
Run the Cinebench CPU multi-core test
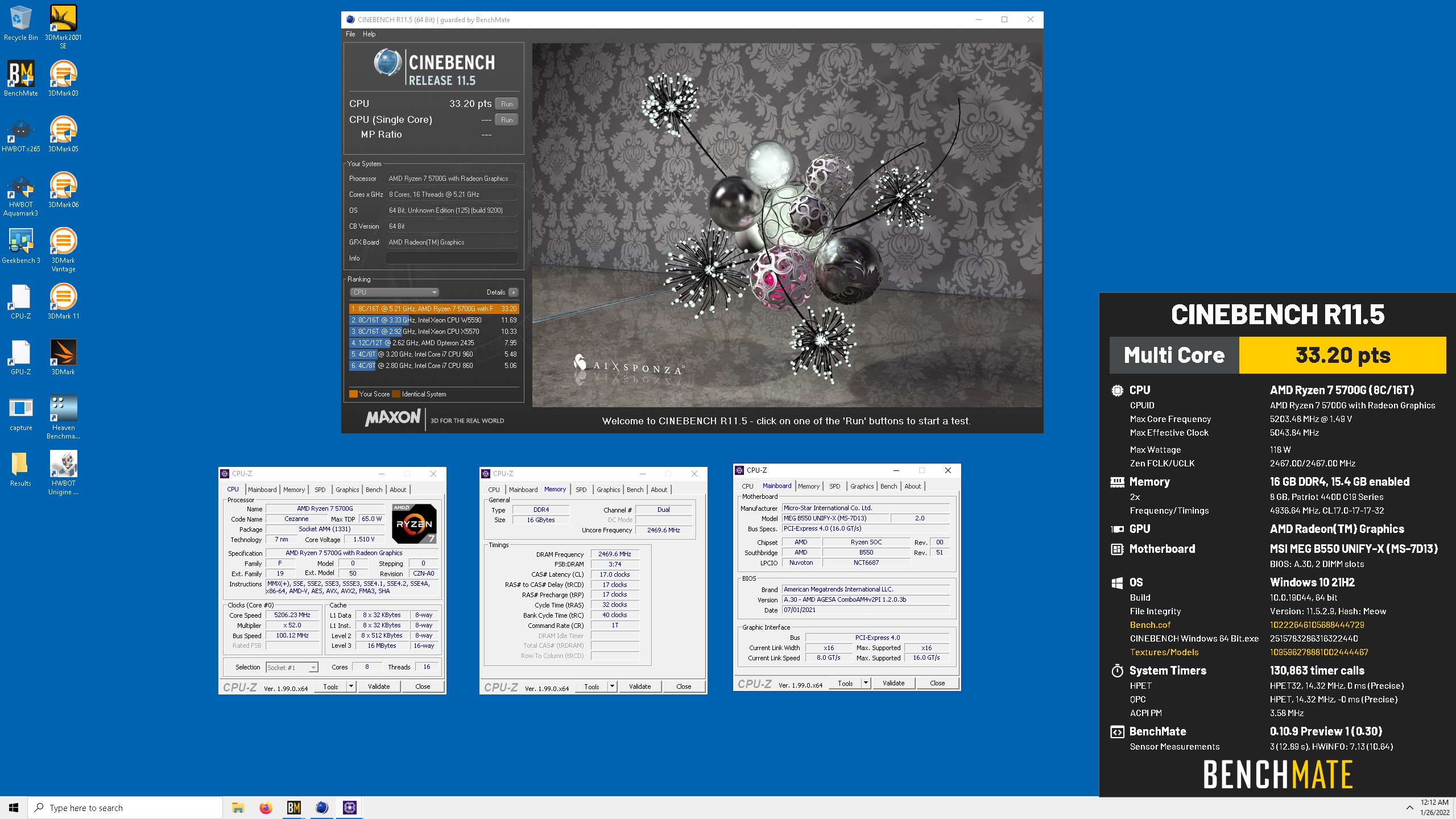point(507,104)
